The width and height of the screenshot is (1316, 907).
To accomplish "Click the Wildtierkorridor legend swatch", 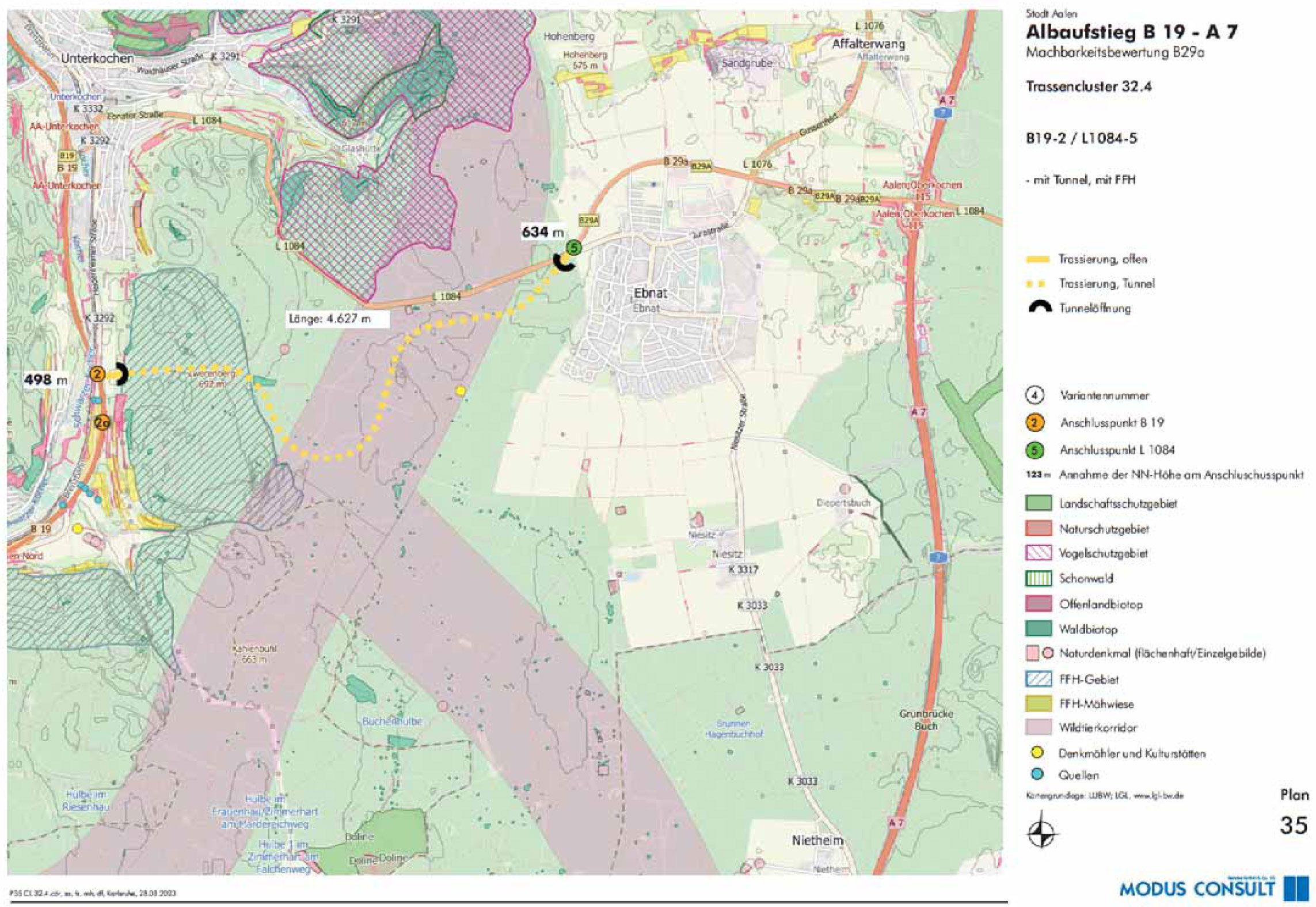I will [1039, 727].
